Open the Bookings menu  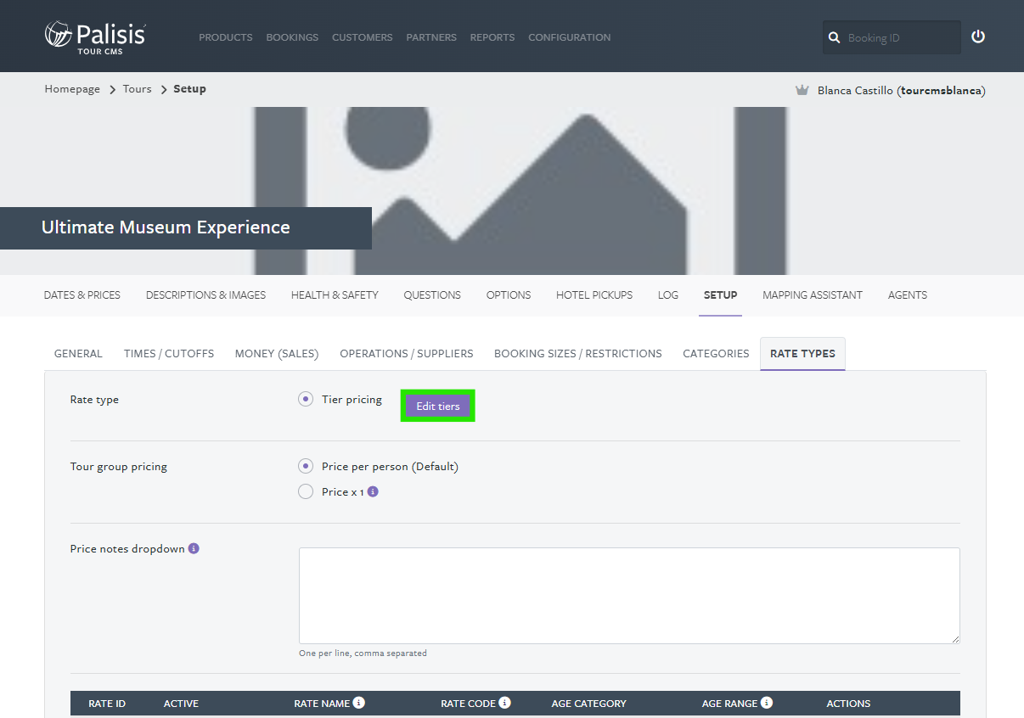click(x=292, y=37)
